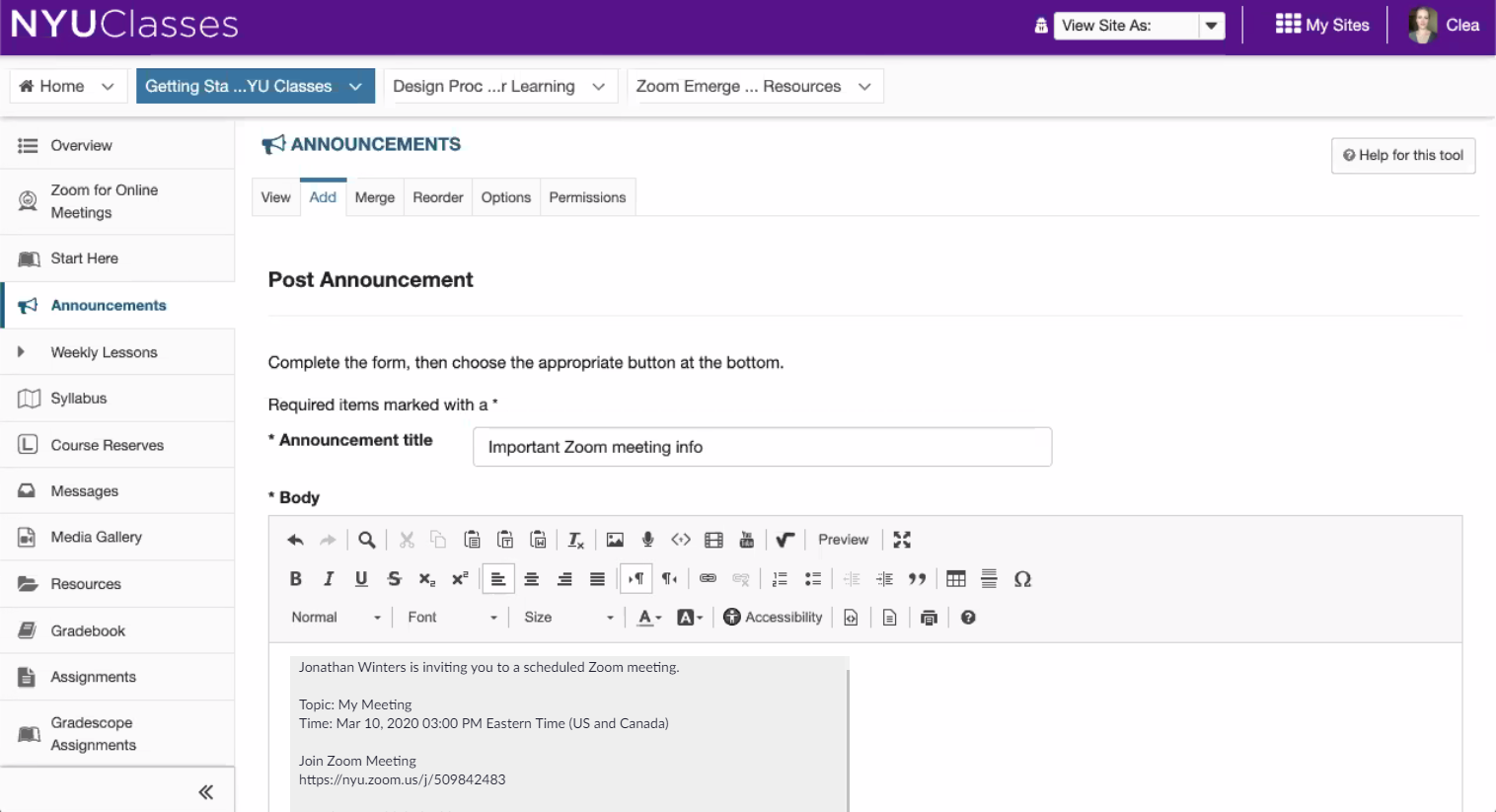Open the Find magnifier tool

366,540
